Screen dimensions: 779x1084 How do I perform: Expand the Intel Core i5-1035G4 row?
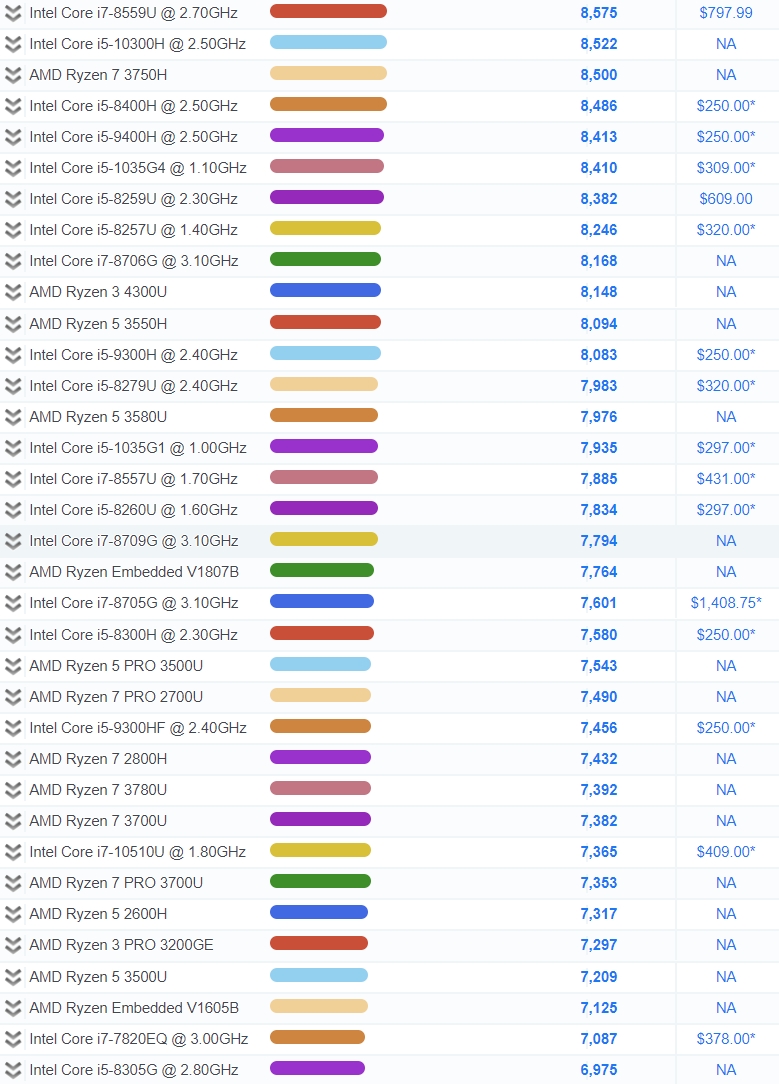click(x=13, y=169)
